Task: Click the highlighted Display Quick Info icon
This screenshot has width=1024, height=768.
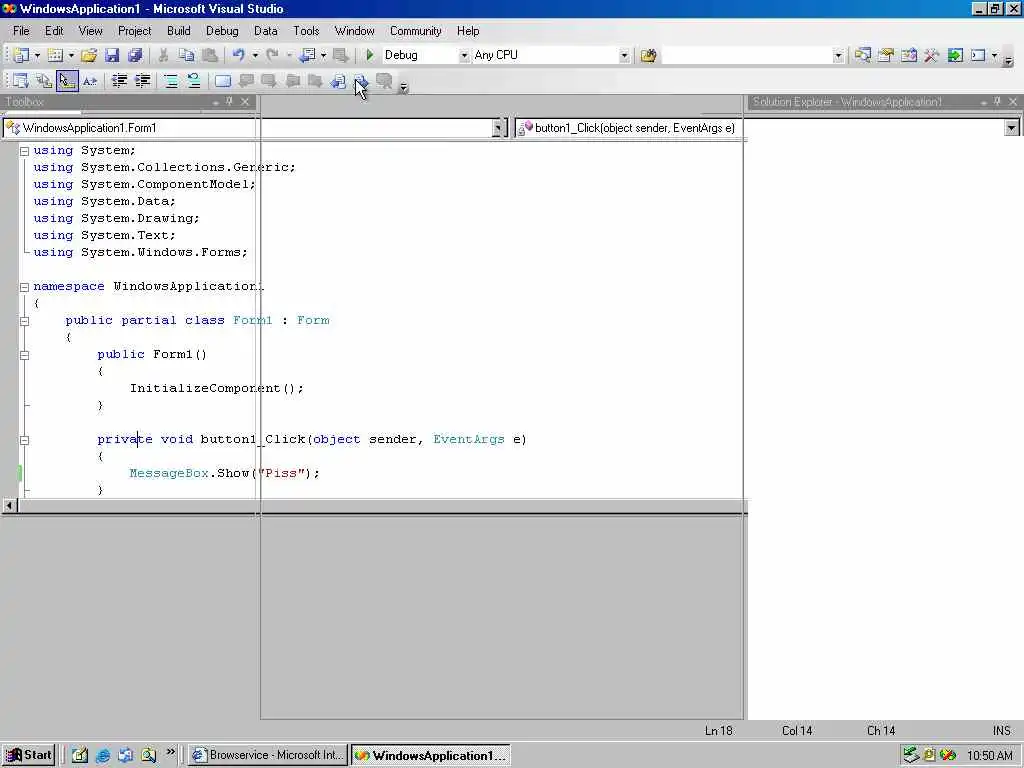Action: point(67,81)
